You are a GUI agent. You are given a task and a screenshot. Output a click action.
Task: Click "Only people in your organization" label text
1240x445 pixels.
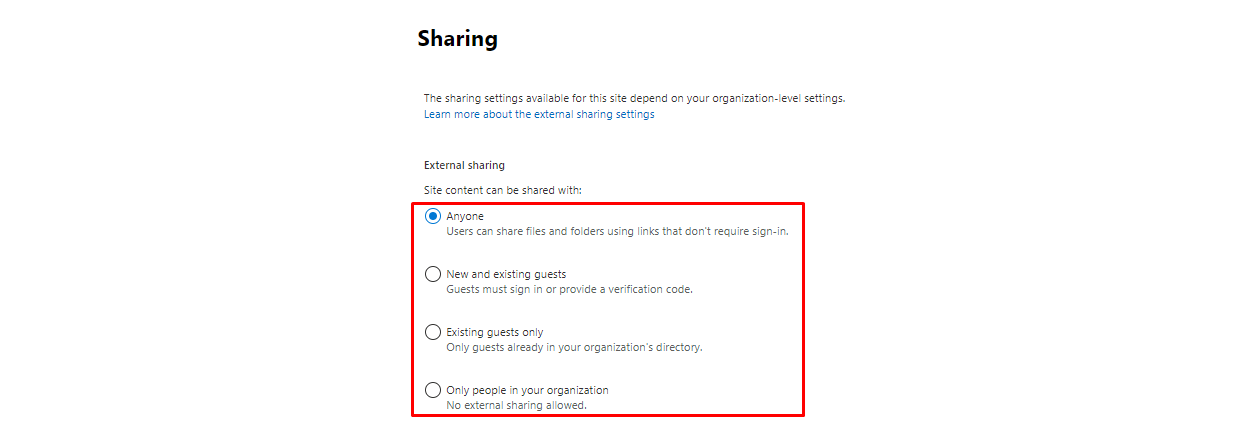[527, 390]
